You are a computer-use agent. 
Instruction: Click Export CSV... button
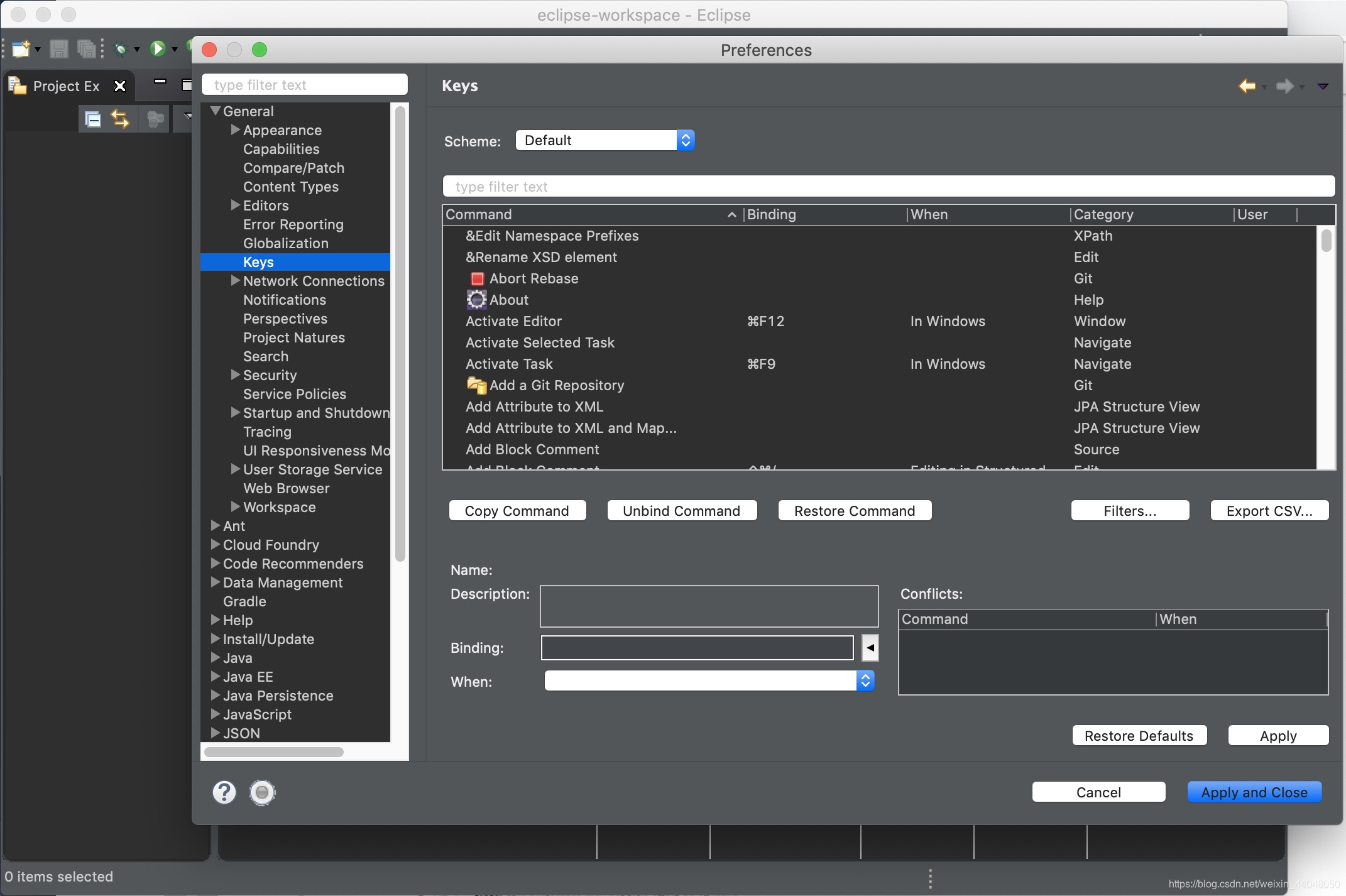(1269, 511)
